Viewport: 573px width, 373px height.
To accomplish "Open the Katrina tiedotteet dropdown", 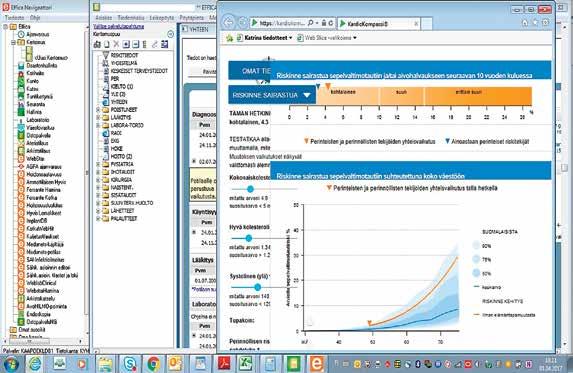I will point(265,38).
